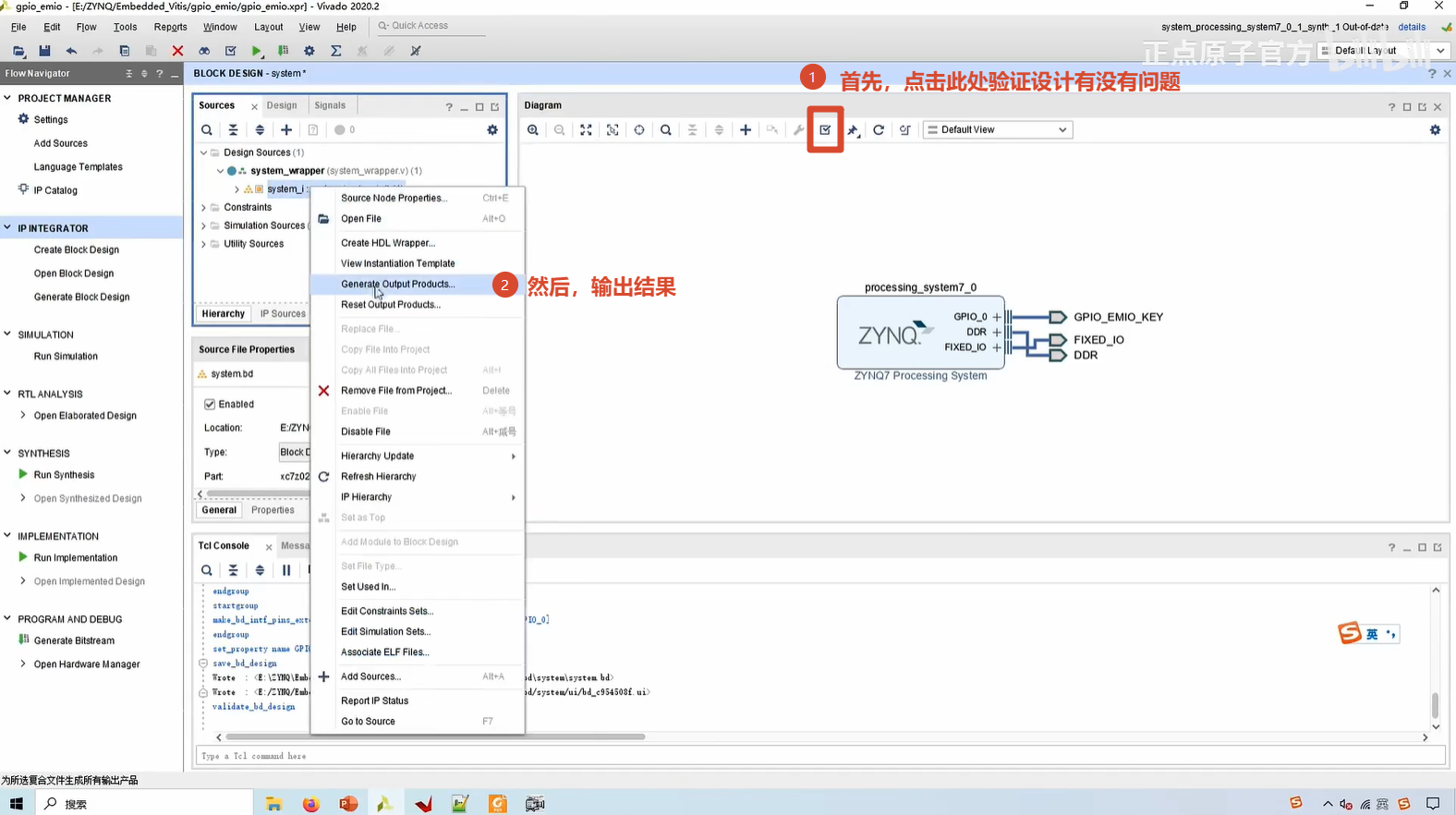The image size is (1456, 815).
Task: Add IP with plus icon in Diagram toolbar
Action: pos(746,130)
